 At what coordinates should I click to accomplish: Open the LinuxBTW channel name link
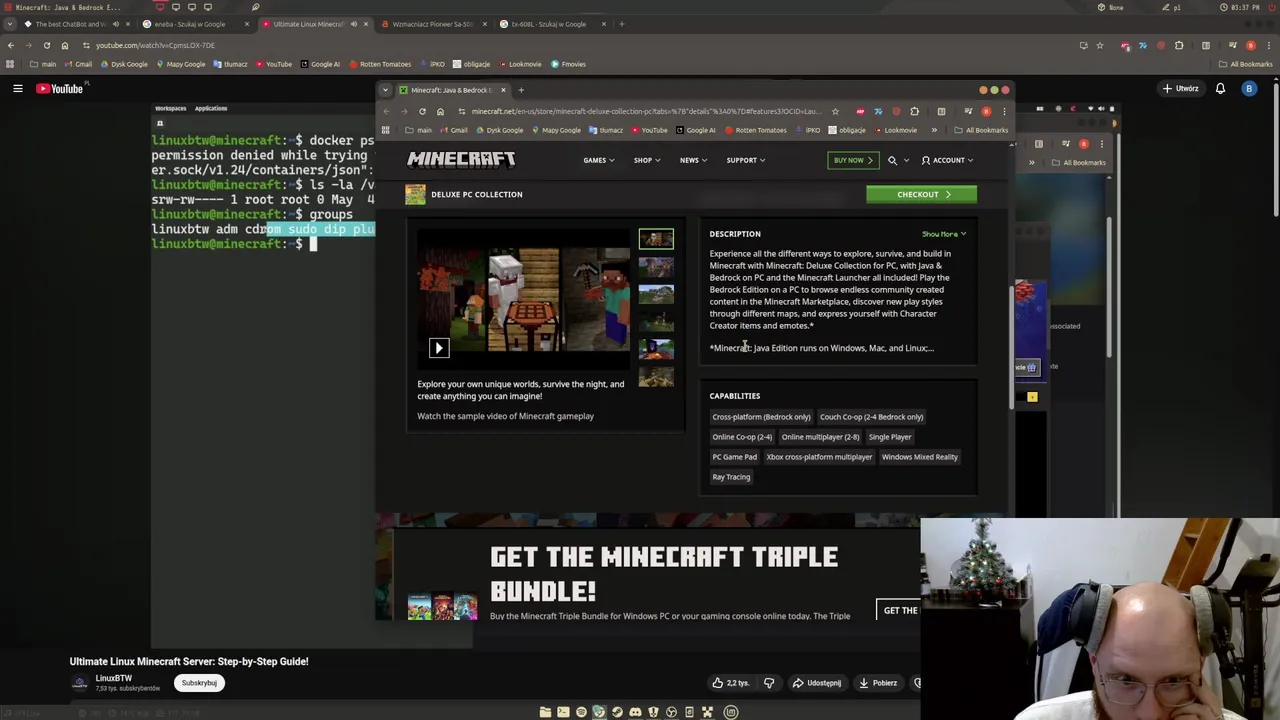(x=113, y=678)
